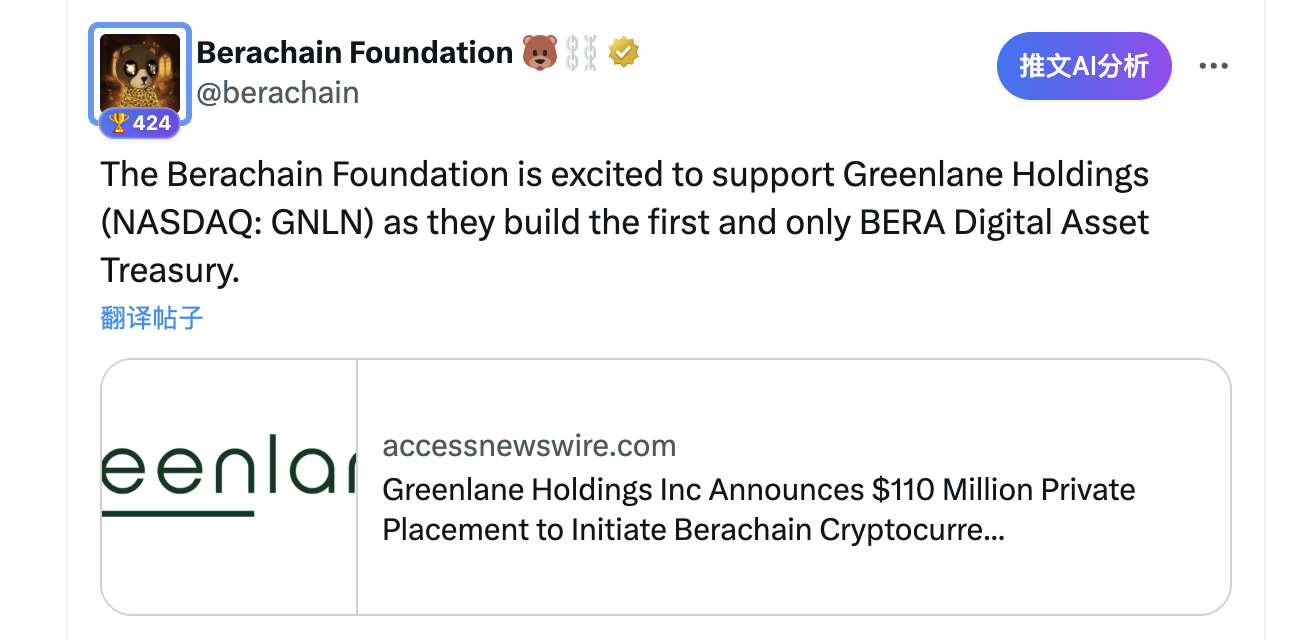Open the Greenlane $110 Million Private Placement headline
The image size is (1308, 640).
(x=758, y=490)
